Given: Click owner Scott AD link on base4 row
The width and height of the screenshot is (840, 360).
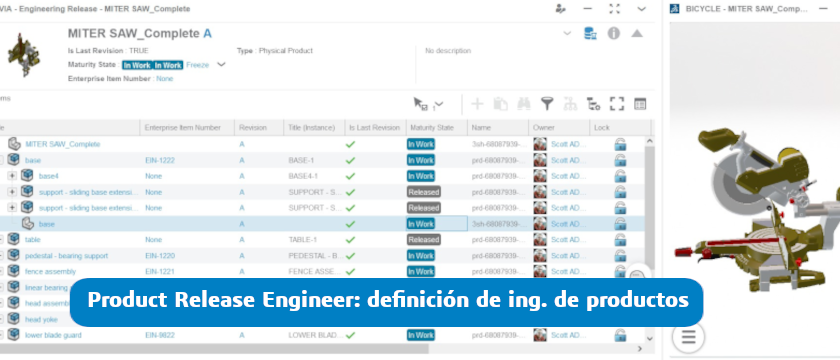Looking at the screenshot, I should click(x=569, y=176).
